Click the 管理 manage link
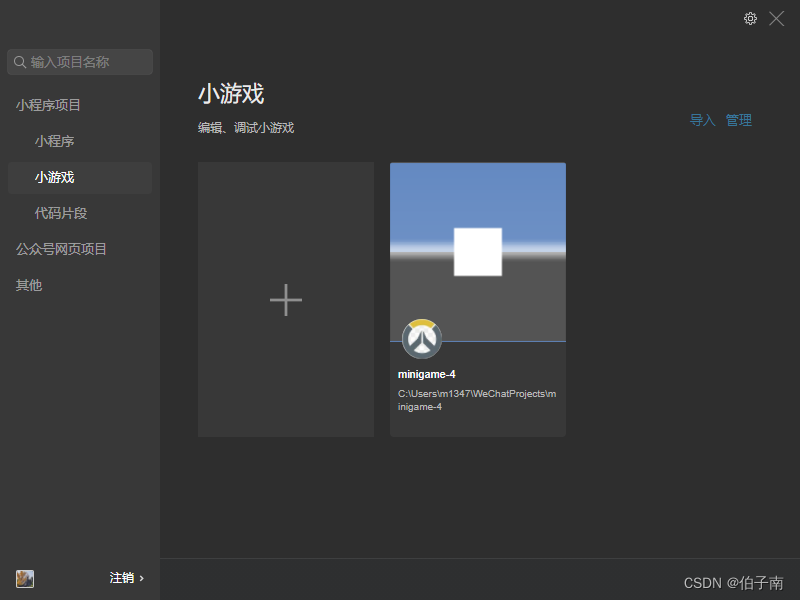 coord(739,120)
